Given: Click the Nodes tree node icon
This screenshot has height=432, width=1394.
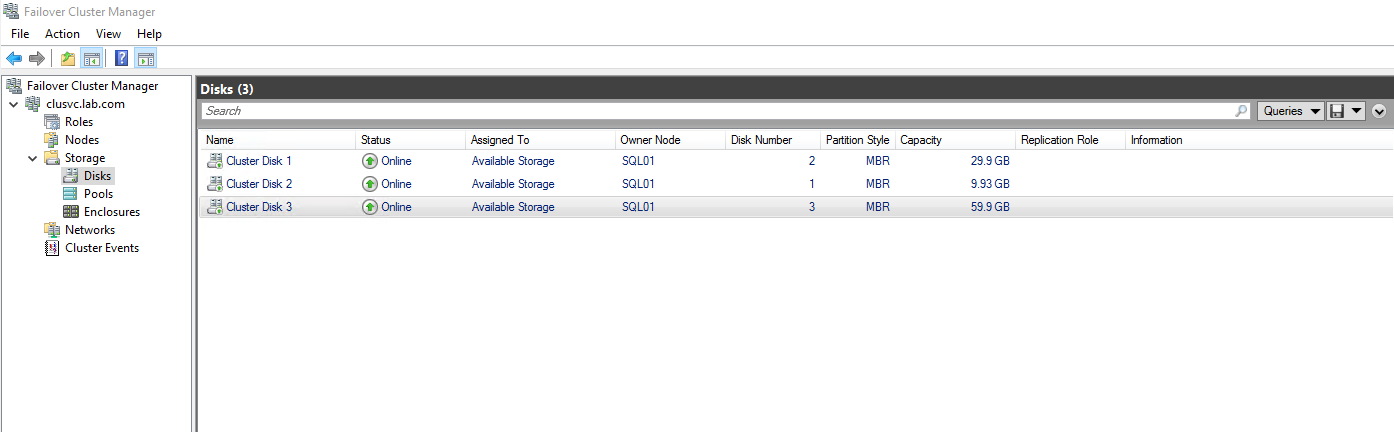Looking at the screenshot, I should 52,140.
